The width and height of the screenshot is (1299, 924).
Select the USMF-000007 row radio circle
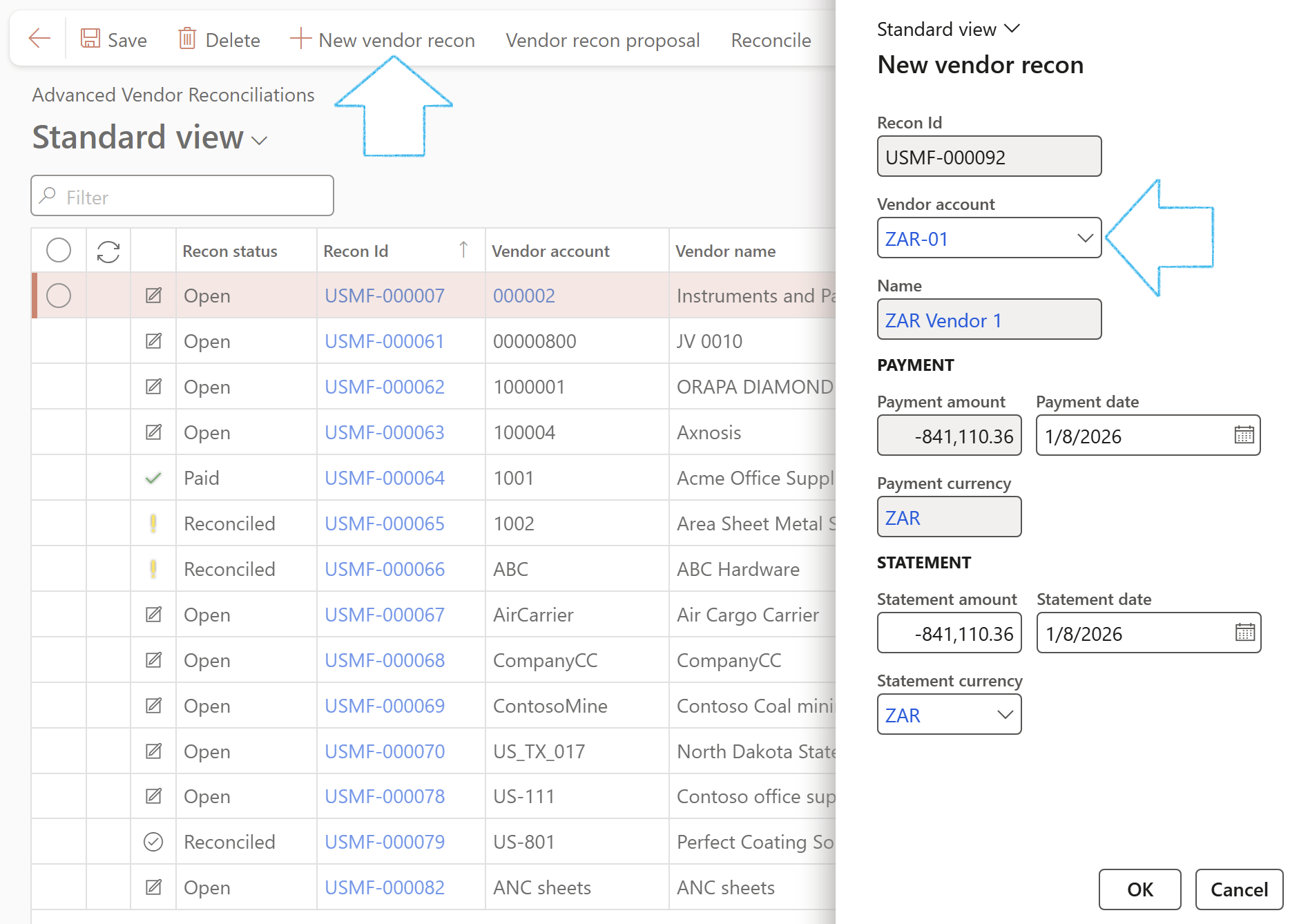click(x=59, y=296)
